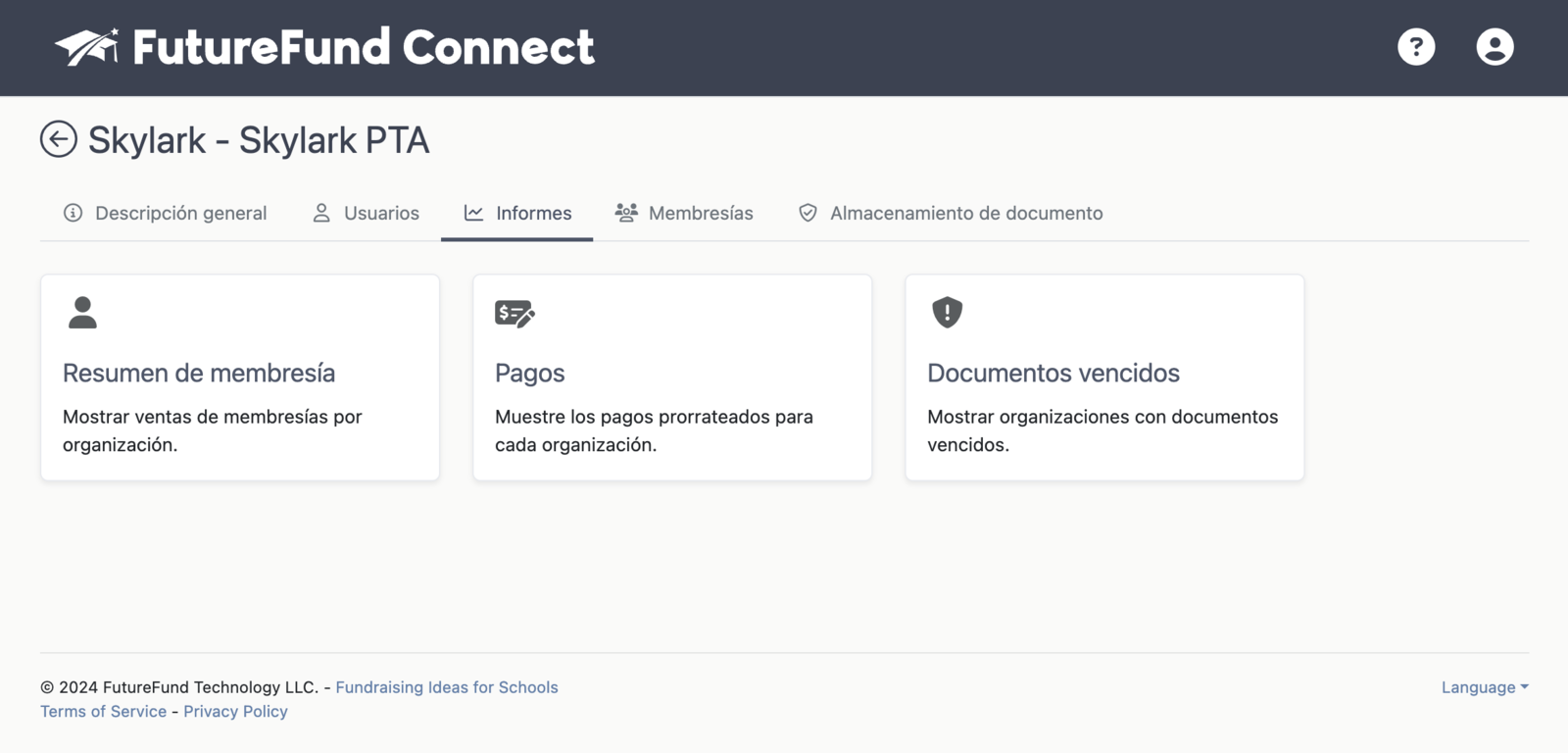Click the back arrow beside Skylark title
1568x753 pixels.
pos(59,139)
